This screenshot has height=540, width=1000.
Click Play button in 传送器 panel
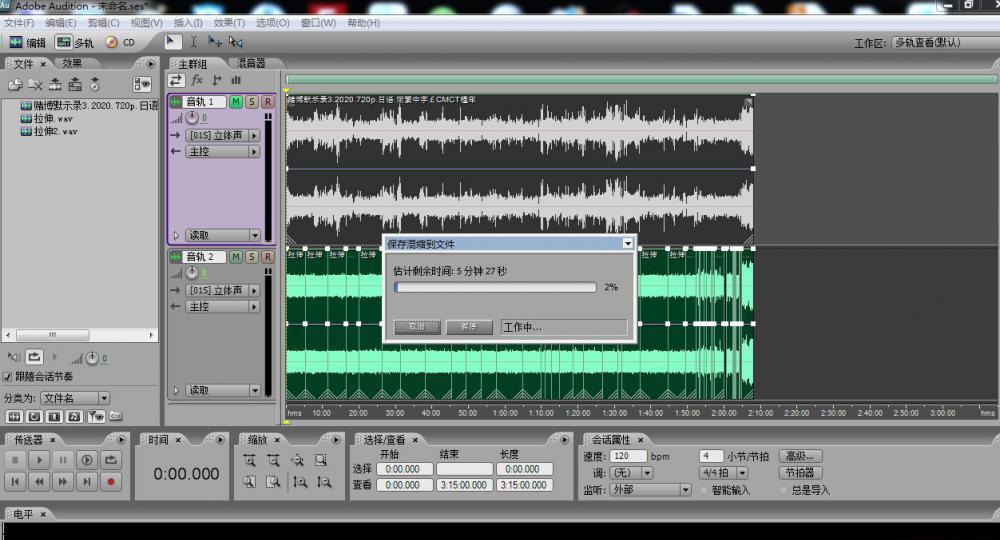pyautogui.click(x=39, y=460)
